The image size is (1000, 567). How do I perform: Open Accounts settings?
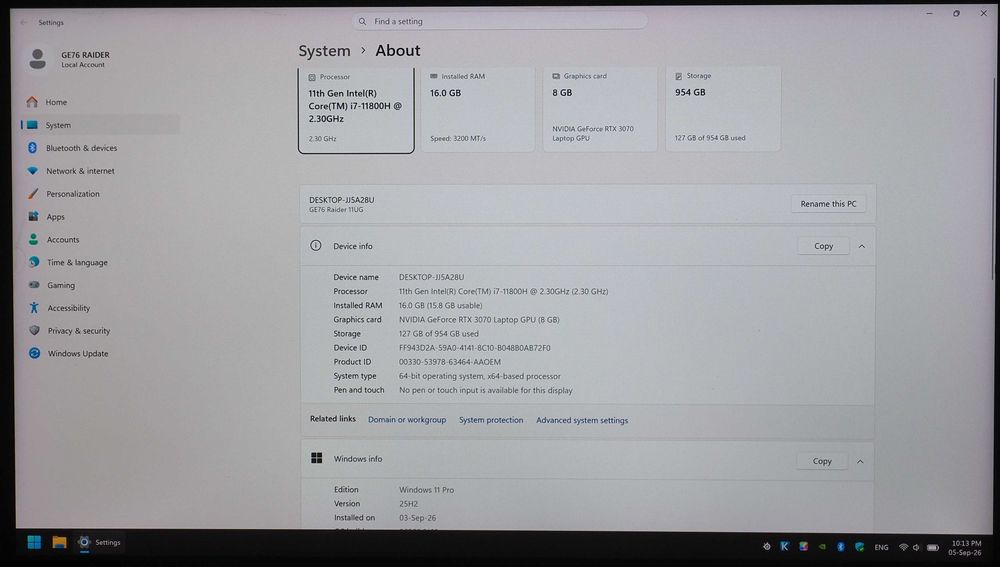[101, 240]
